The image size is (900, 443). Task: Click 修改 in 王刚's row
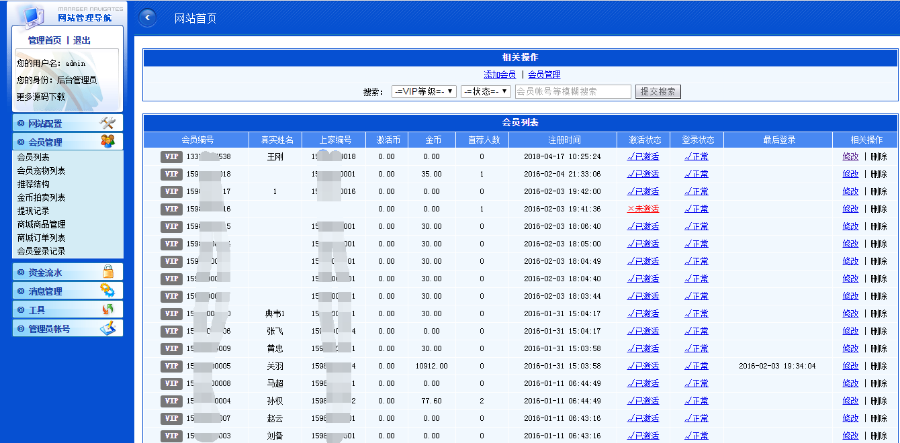pyautogui.click(x=851, y=157)
